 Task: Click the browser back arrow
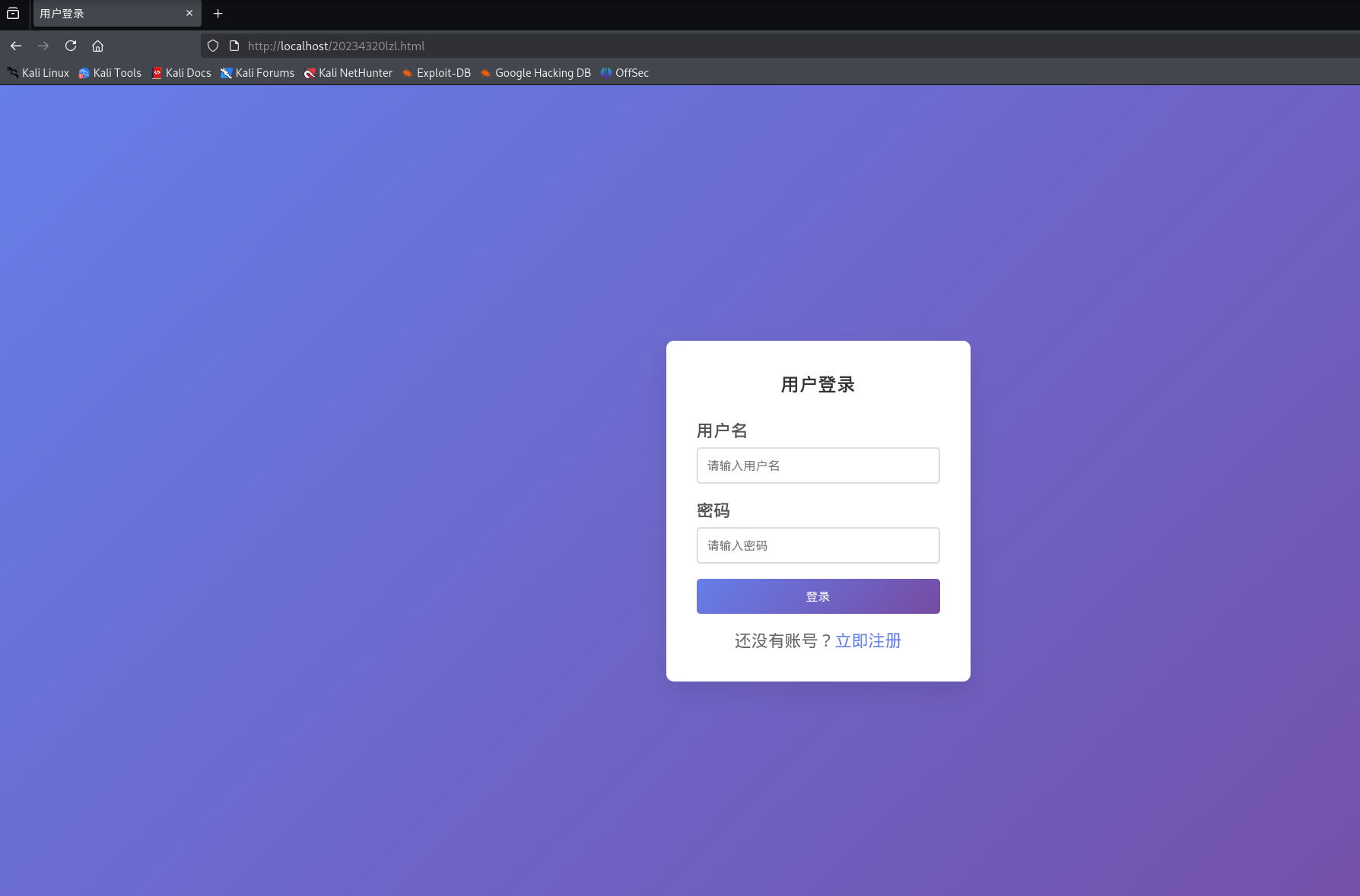pos(16,46)
